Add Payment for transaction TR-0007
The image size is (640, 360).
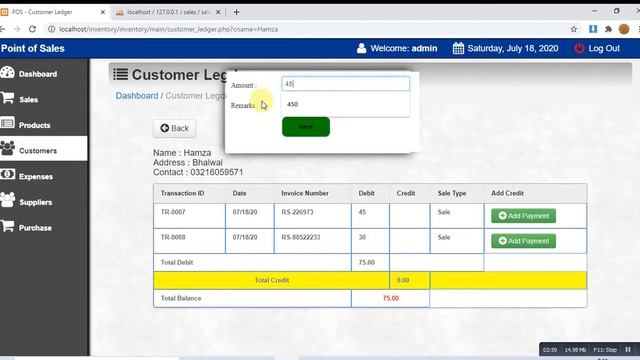pos(523,216)
